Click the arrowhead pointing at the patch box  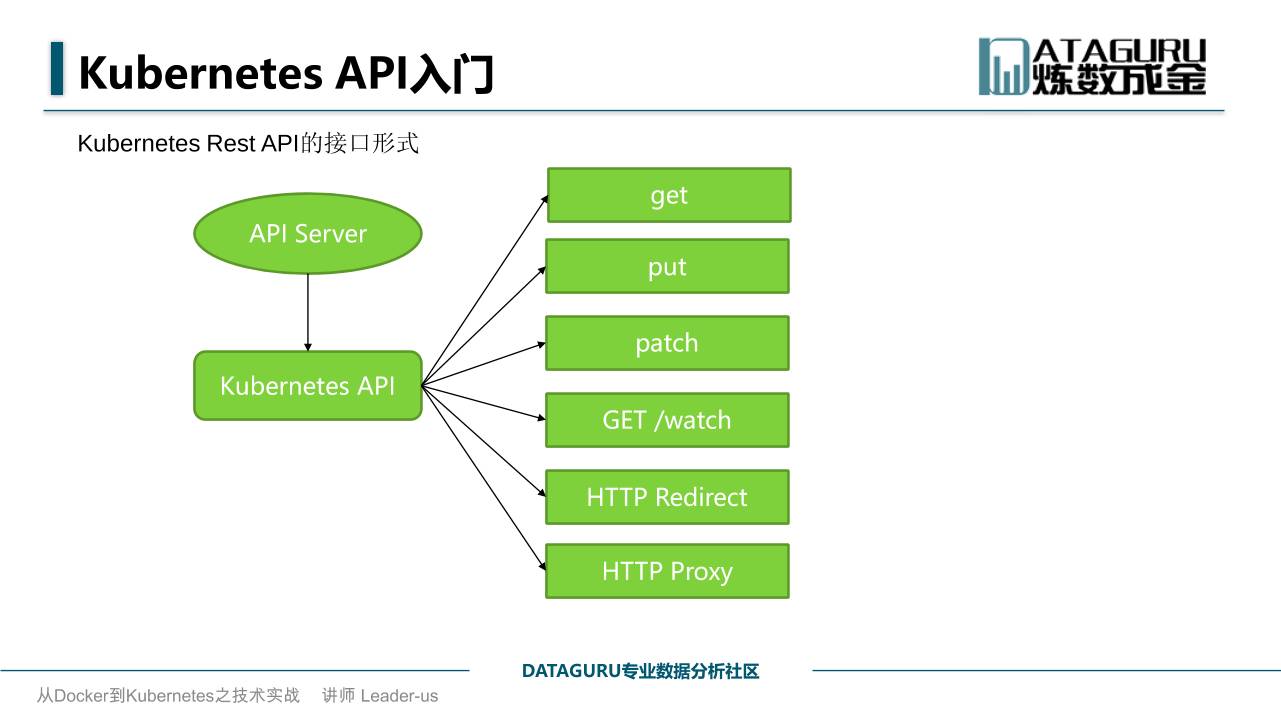pos(541,344)
